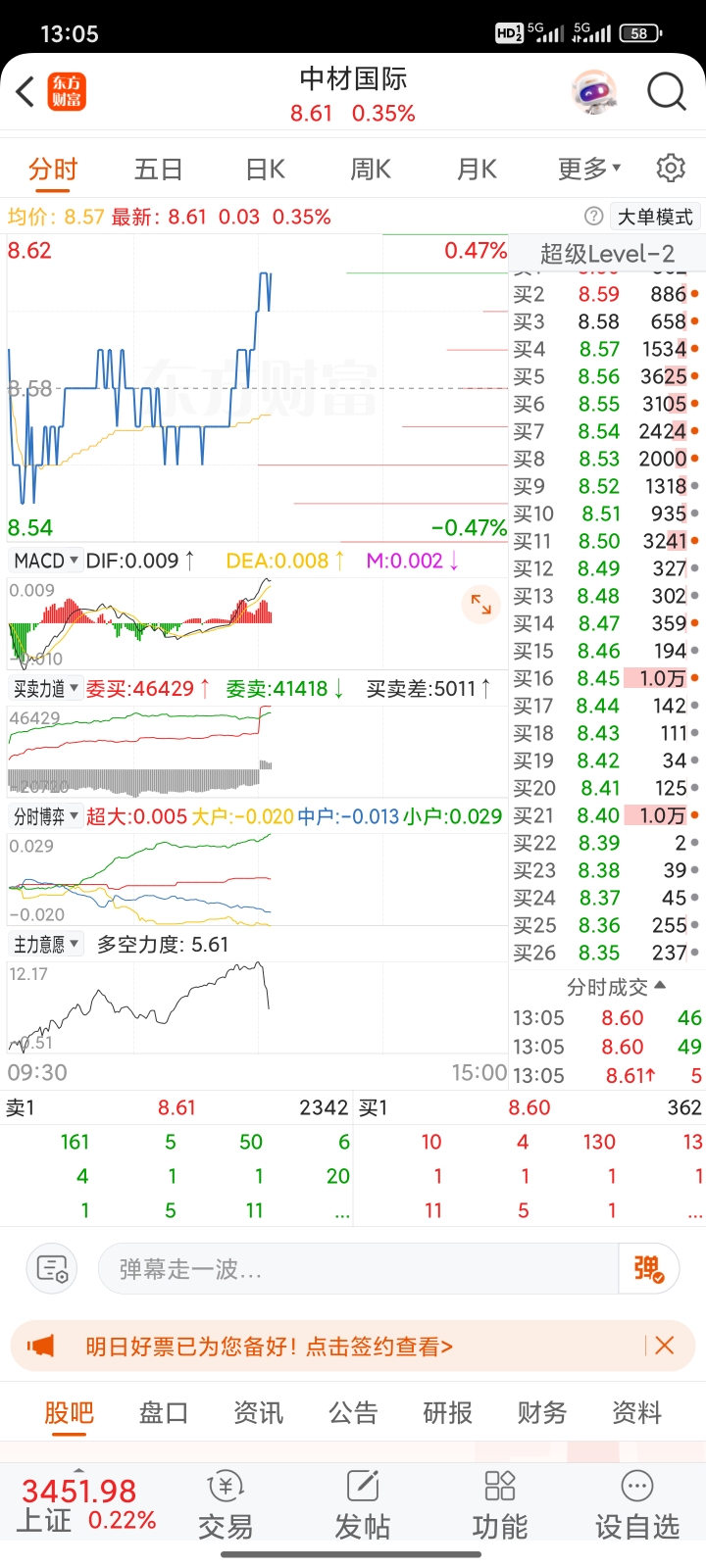706x1568 pixels.
Task: Tap the back arrow icon
Action: coord(26,92)
